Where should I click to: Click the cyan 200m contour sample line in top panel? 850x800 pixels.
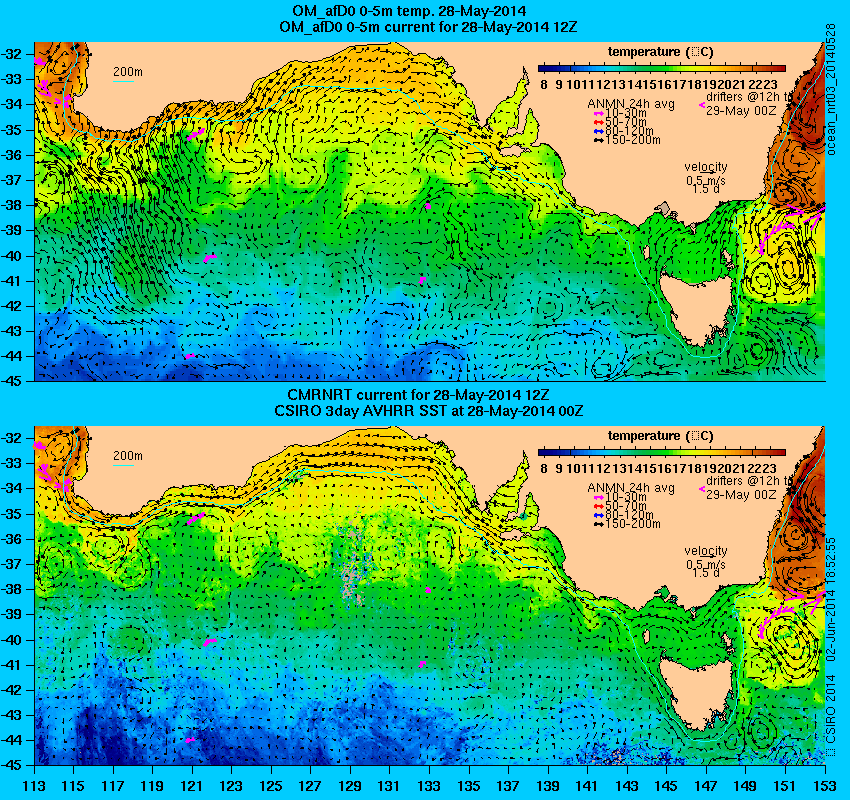pos(123,82)
